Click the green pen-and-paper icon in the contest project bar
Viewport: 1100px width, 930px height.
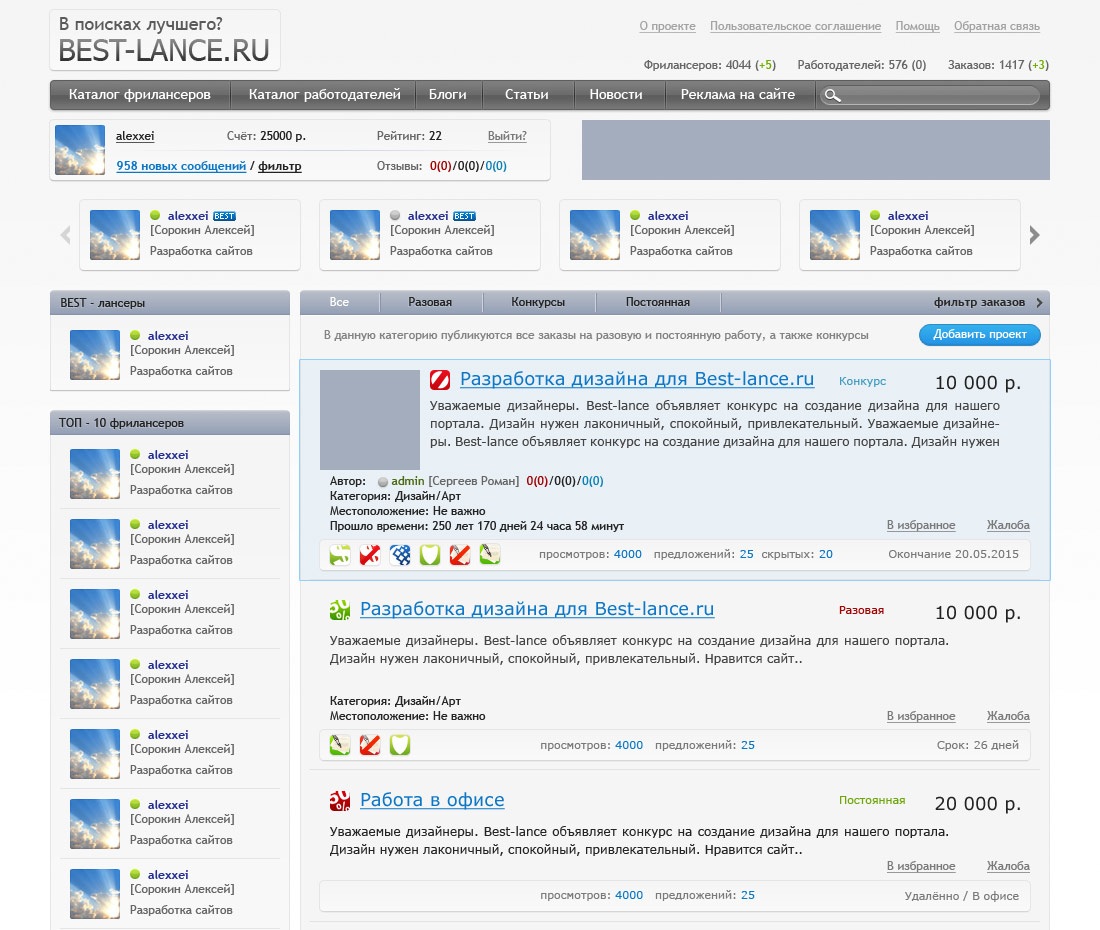[x=490, y=555]
